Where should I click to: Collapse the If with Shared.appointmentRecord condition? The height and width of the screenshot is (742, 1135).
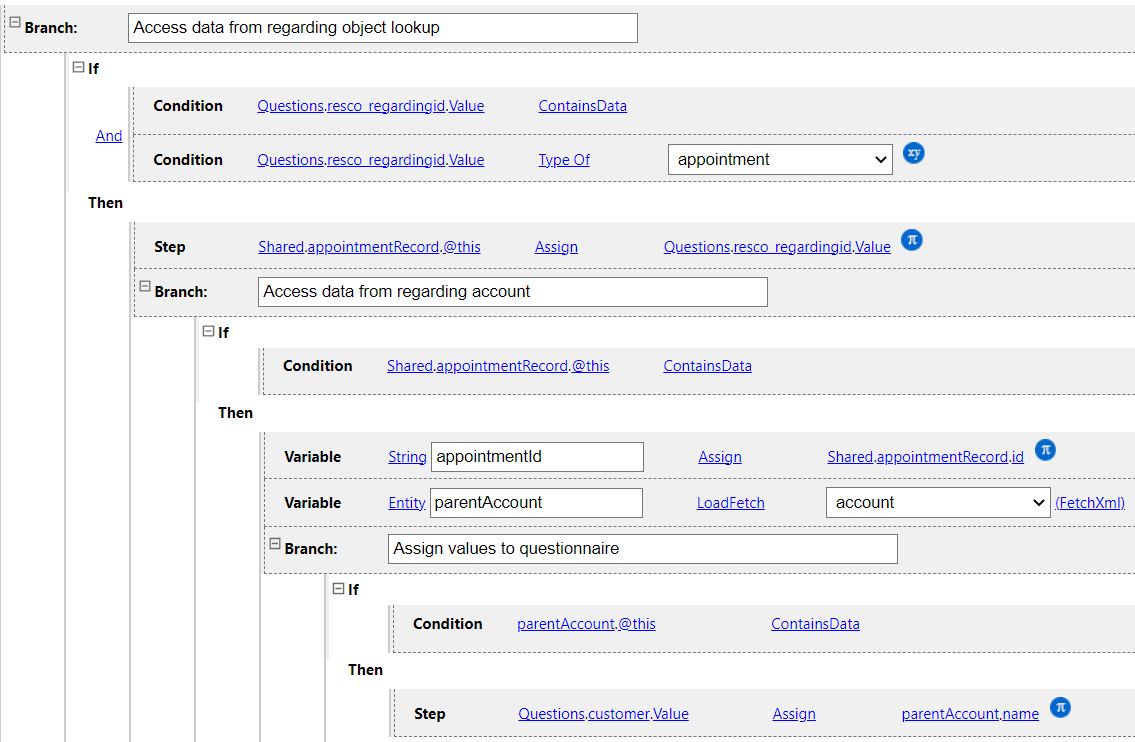(x=208, y=332)
